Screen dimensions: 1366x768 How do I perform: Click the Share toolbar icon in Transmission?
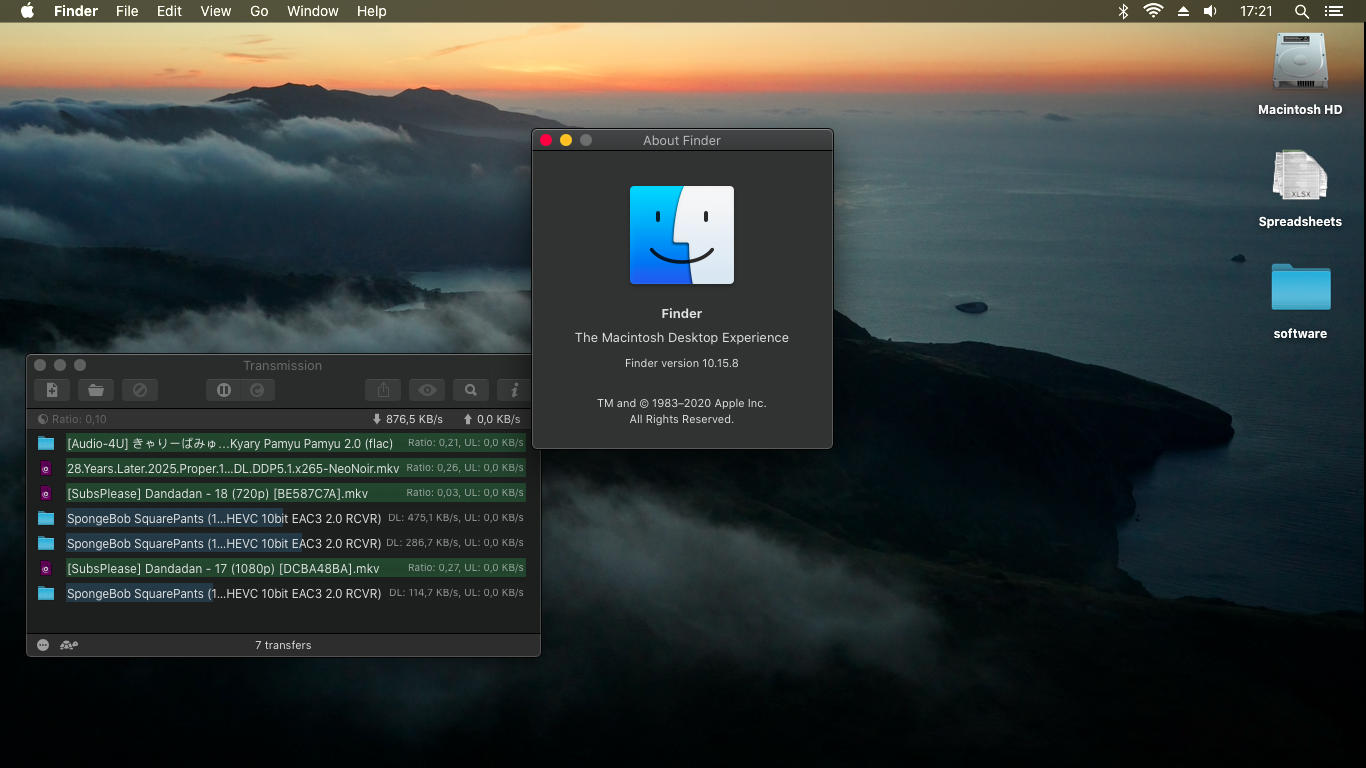tap(383, 390)
